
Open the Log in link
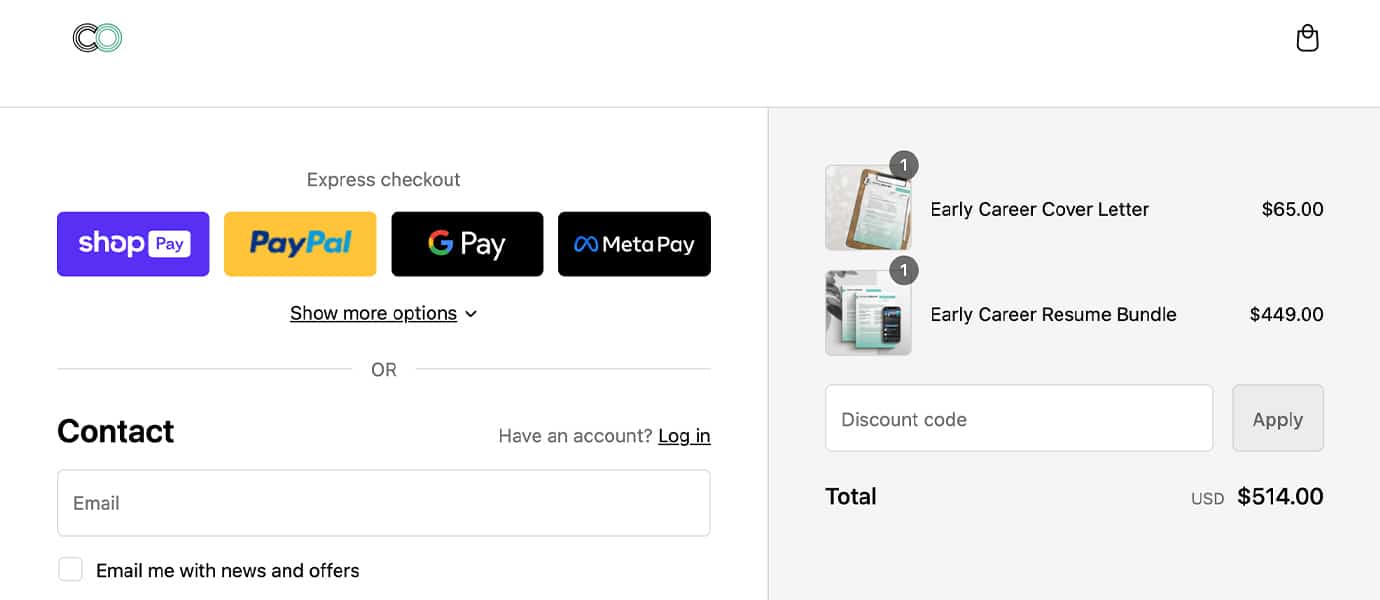coord(684,435)
